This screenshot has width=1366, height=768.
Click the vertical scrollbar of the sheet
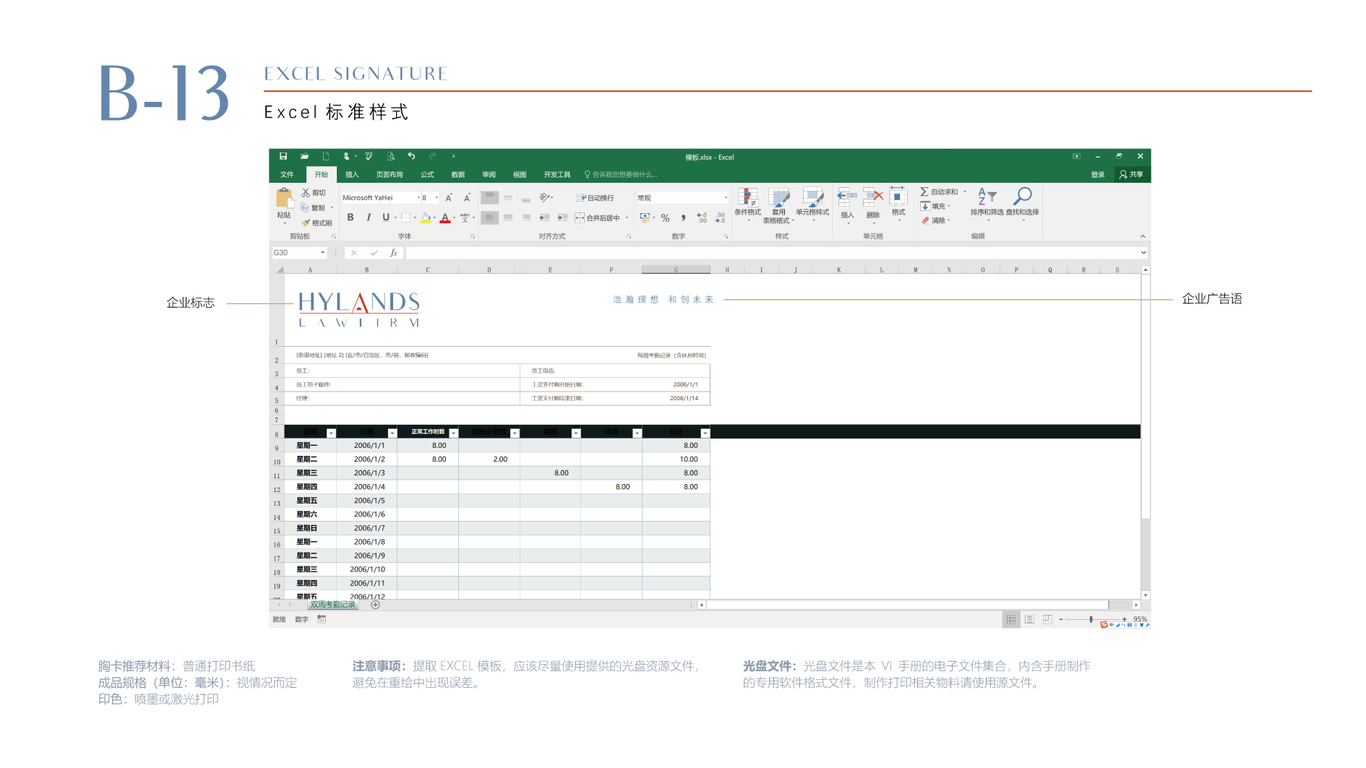click(x=1146, y=432)
